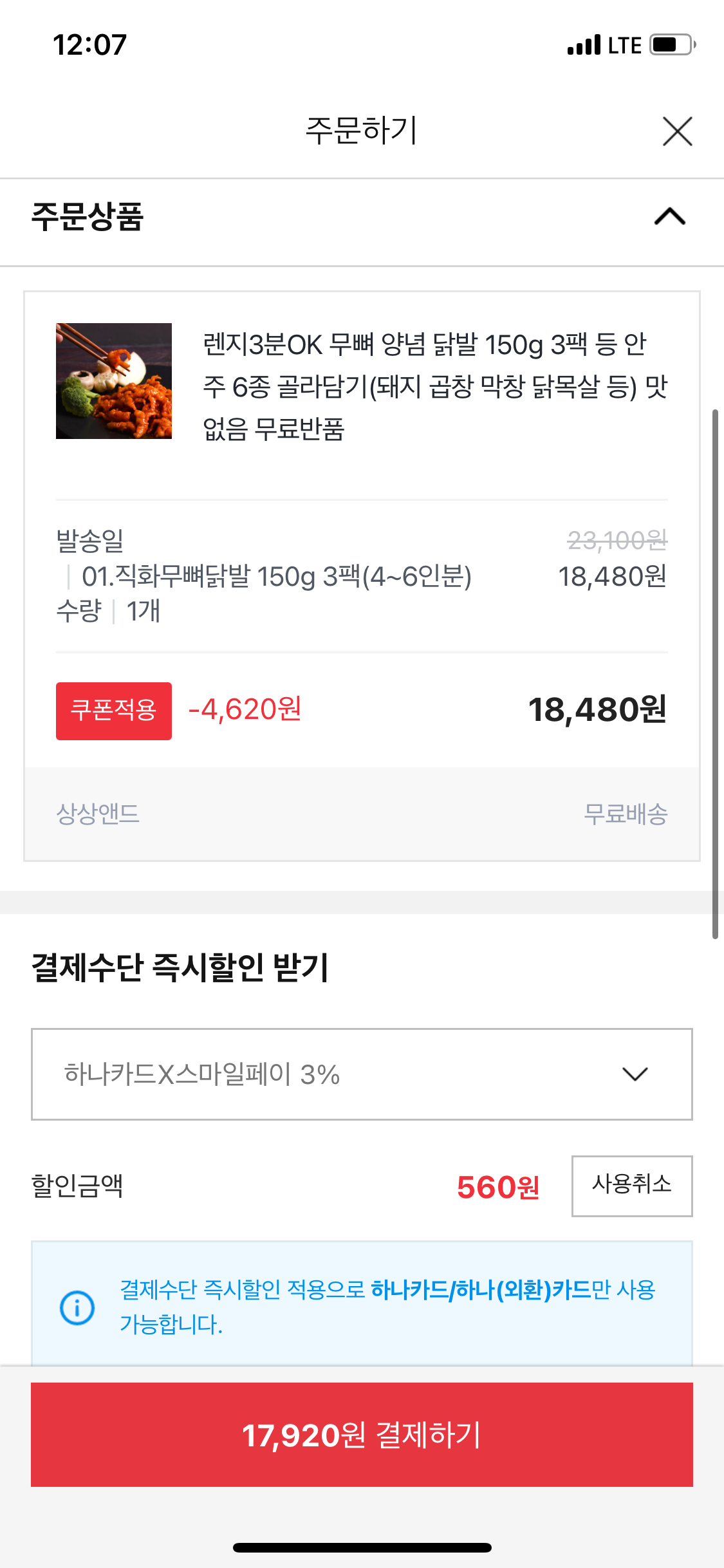Tap the blue info circle icon
The image size is (724, 1568).
click(x=77, y=1307)
